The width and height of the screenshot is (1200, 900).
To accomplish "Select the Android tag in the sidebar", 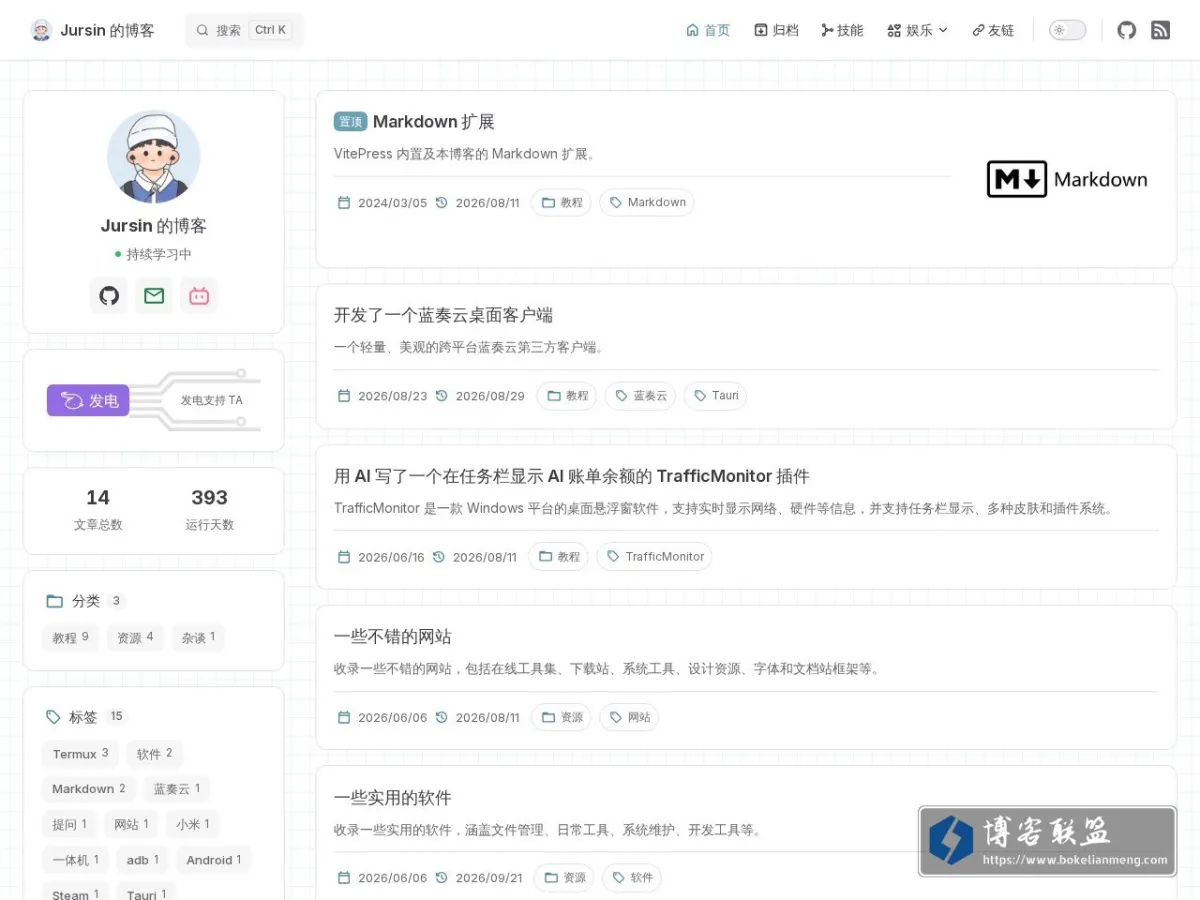I will tap(214, 859).
